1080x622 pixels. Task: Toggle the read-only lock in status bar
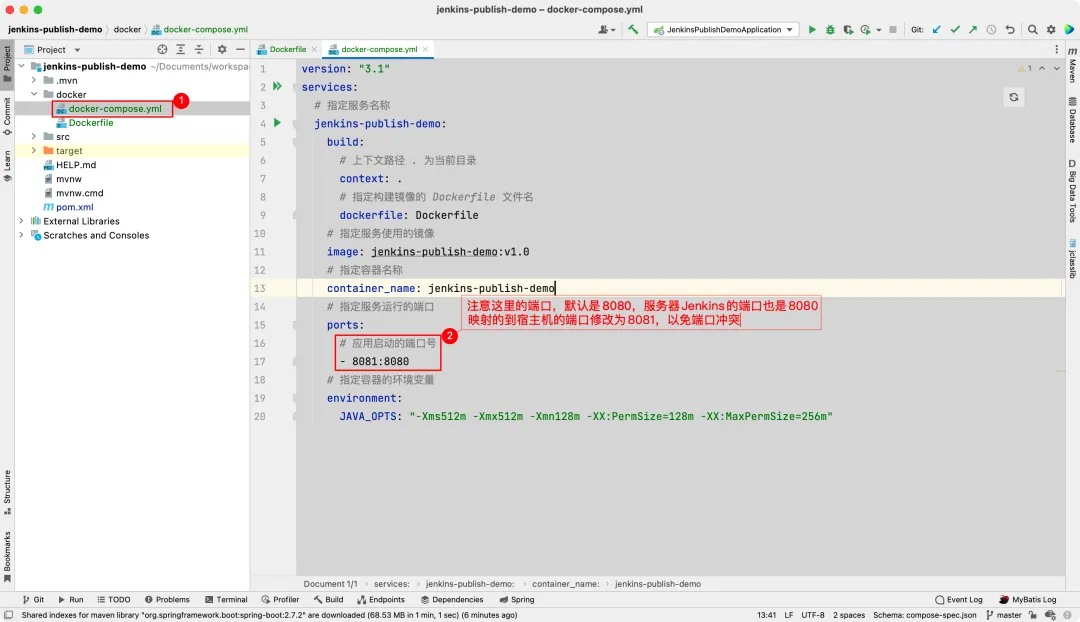1032,615
